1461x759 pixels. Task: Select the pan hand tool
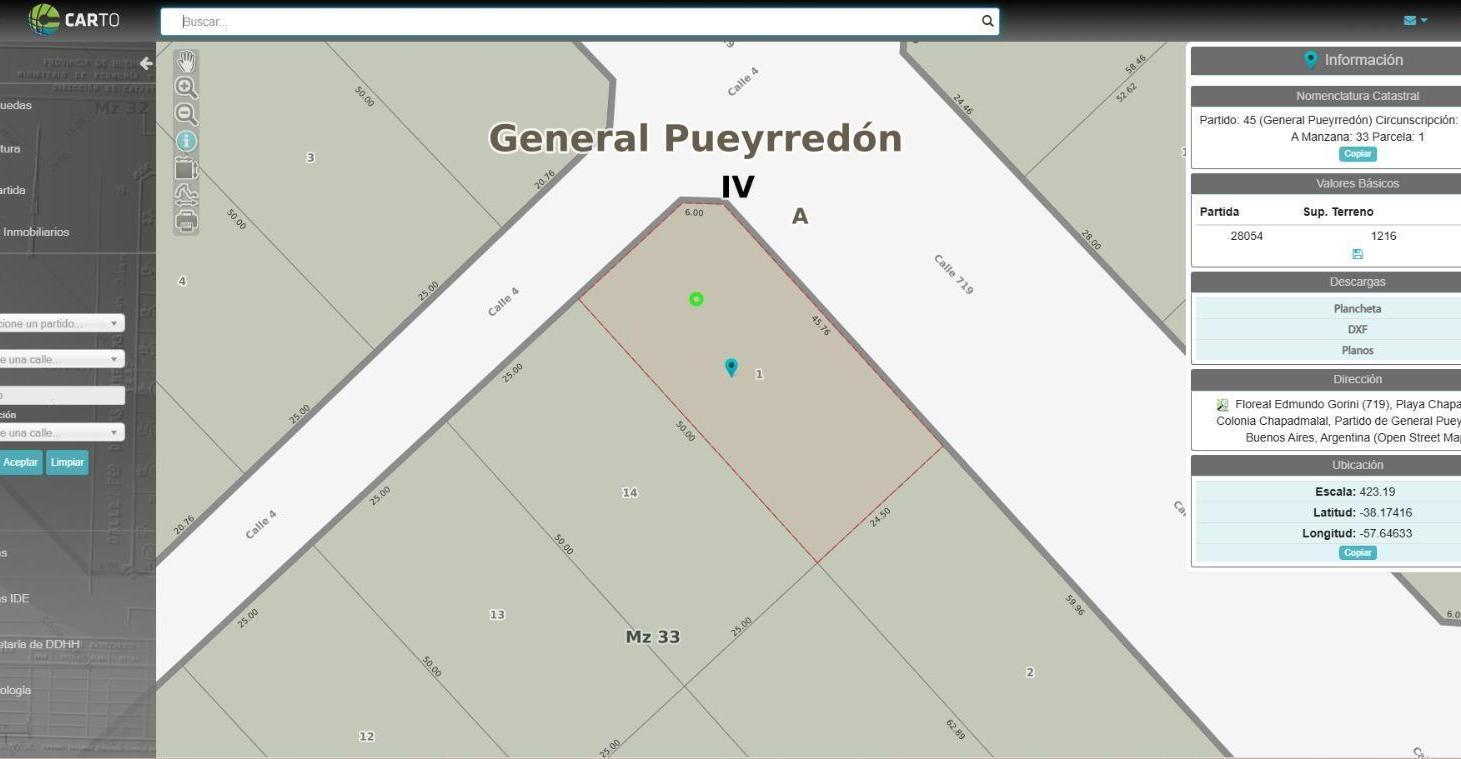click(186, 61)
